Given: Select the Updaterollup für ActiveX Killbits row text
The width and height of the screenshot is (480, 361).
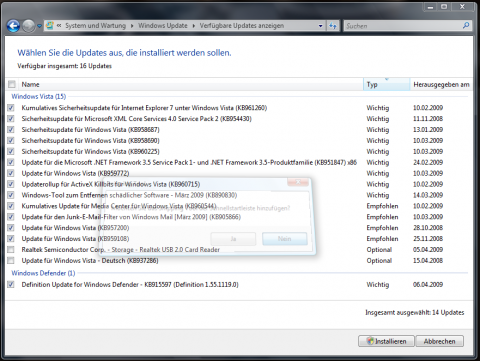Looking at the screenshot, I should [111, 184].
